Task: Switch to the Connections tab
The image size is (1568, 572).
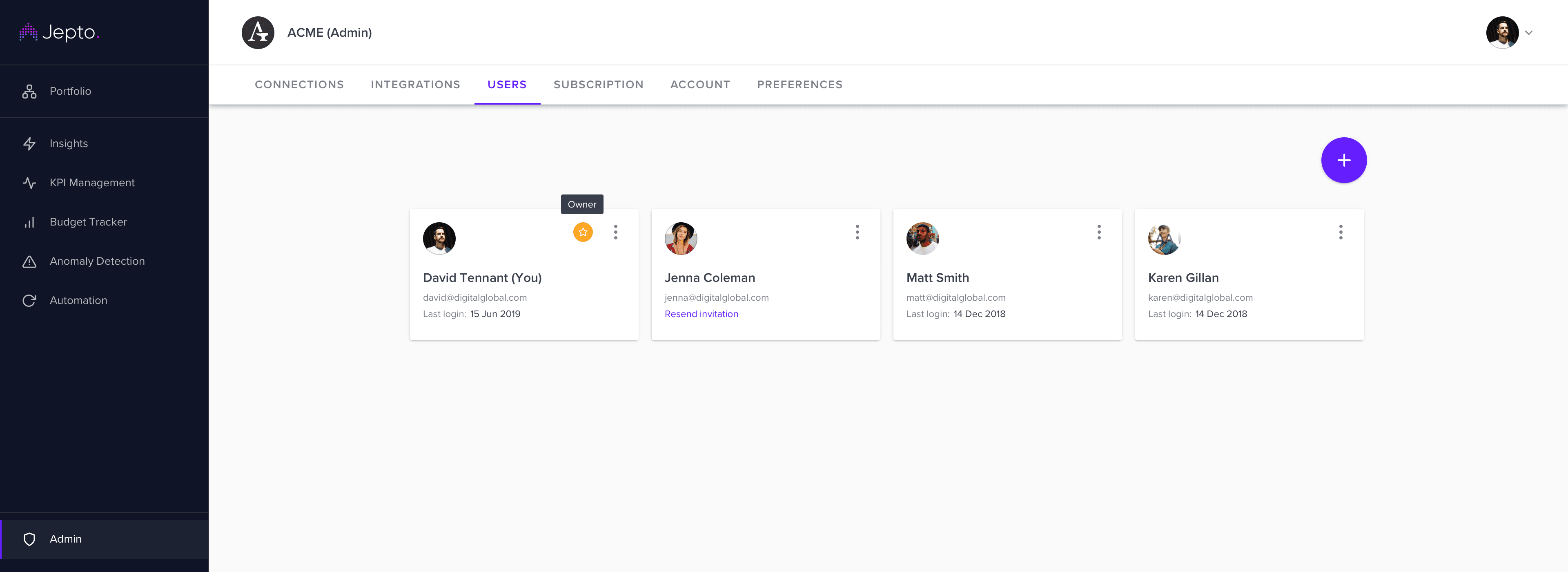Action: (299, 85)
